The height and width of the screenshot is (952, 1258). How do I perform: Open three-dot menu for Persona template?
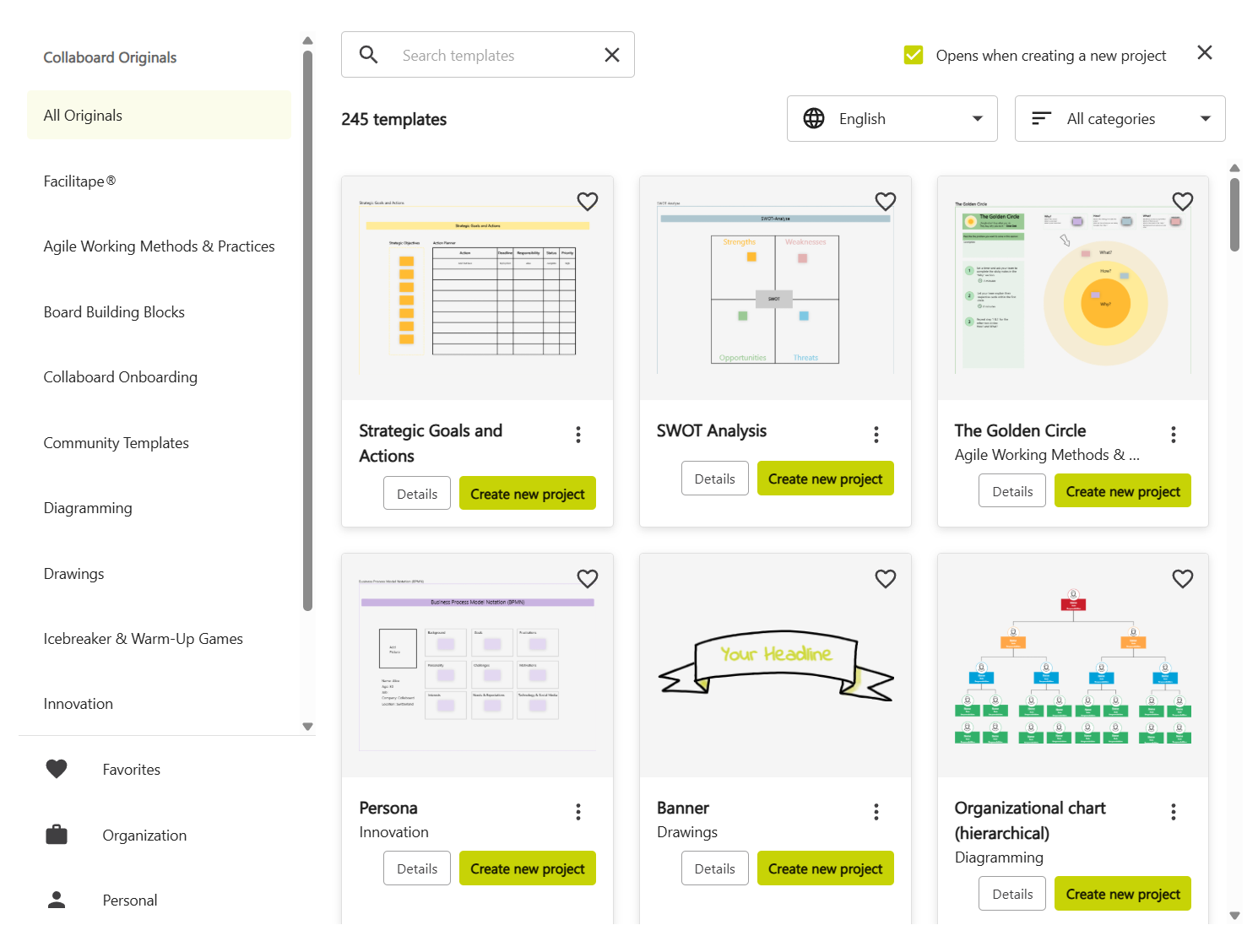click(x=578, y=812)
